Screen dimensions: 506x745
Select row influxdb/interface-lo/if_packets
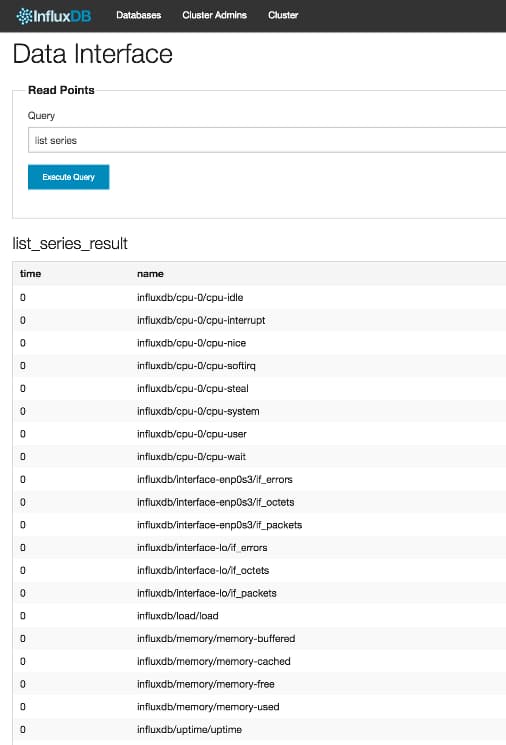click(259, 593)
